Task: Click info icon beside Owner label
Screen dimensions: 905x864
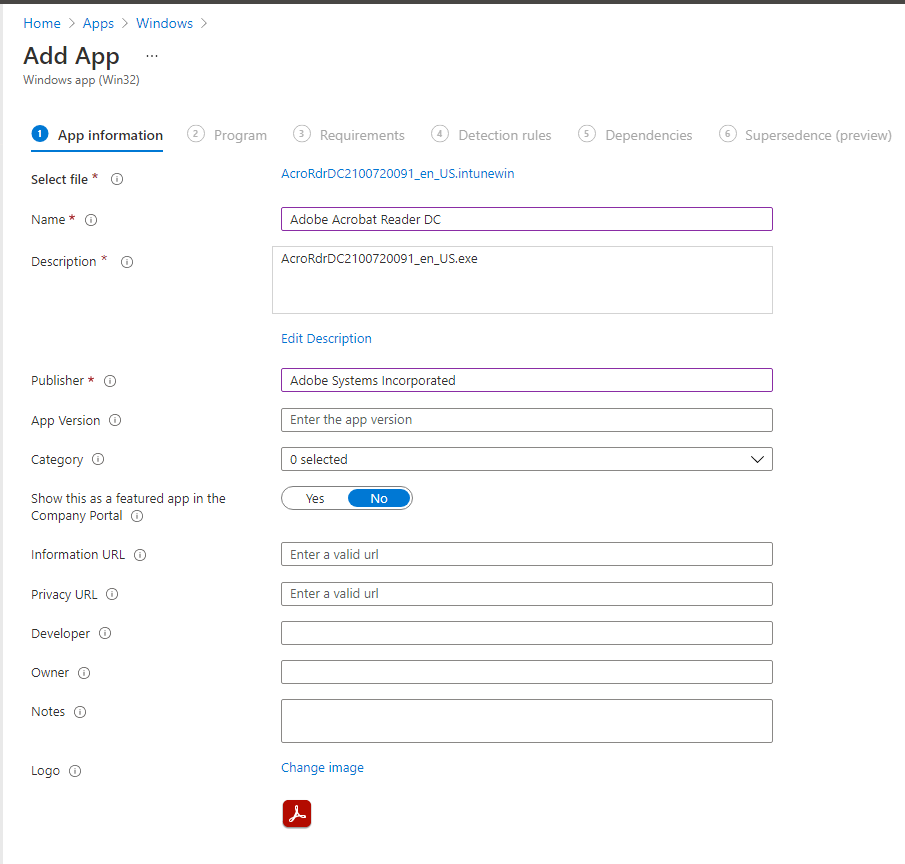Action: [84, 673]
